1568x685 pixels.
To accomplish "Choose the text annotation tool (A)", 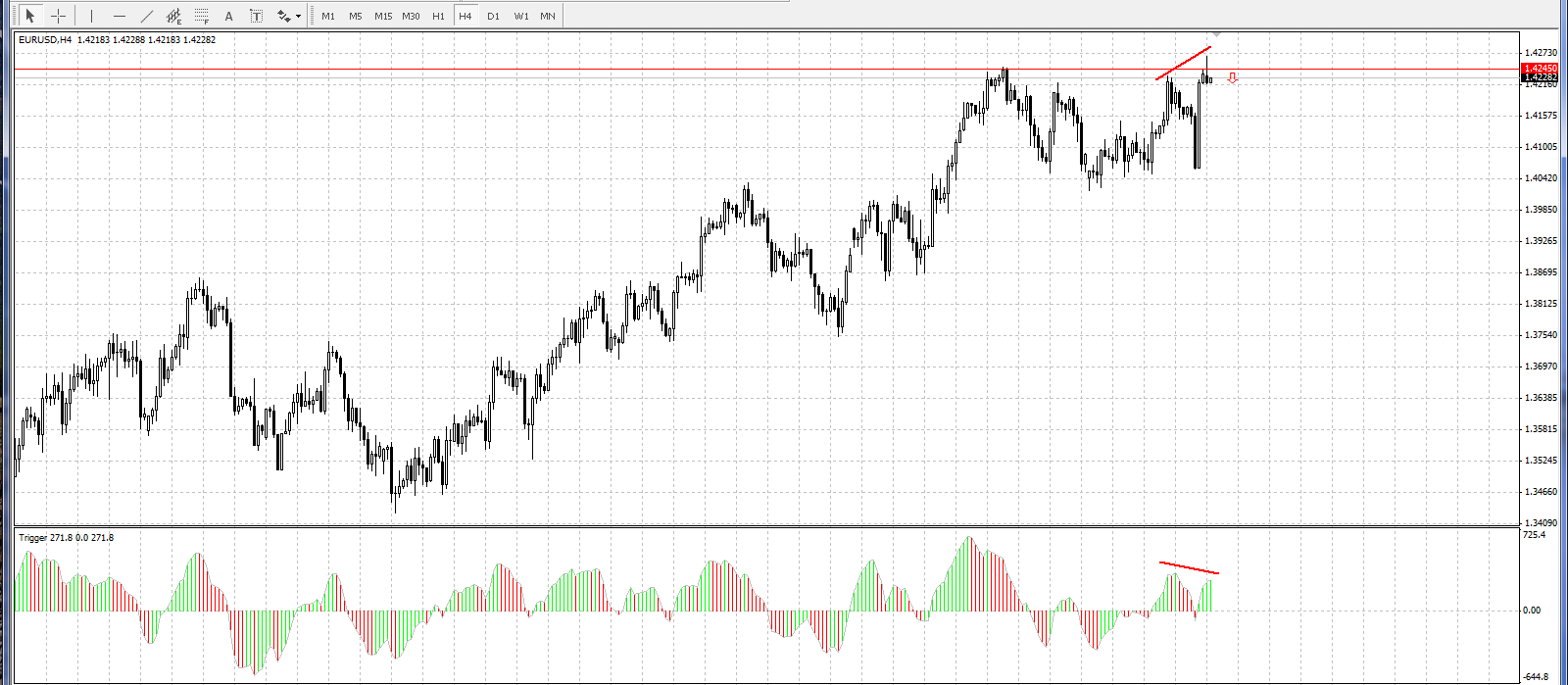I will click(229, 16).
